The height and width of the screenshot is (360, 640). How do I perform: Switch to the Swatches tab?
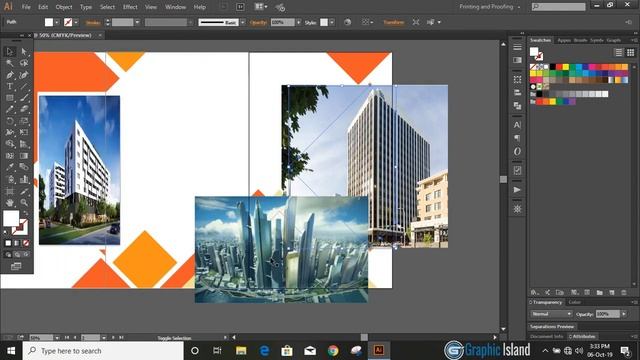click(x=540, y=40)
